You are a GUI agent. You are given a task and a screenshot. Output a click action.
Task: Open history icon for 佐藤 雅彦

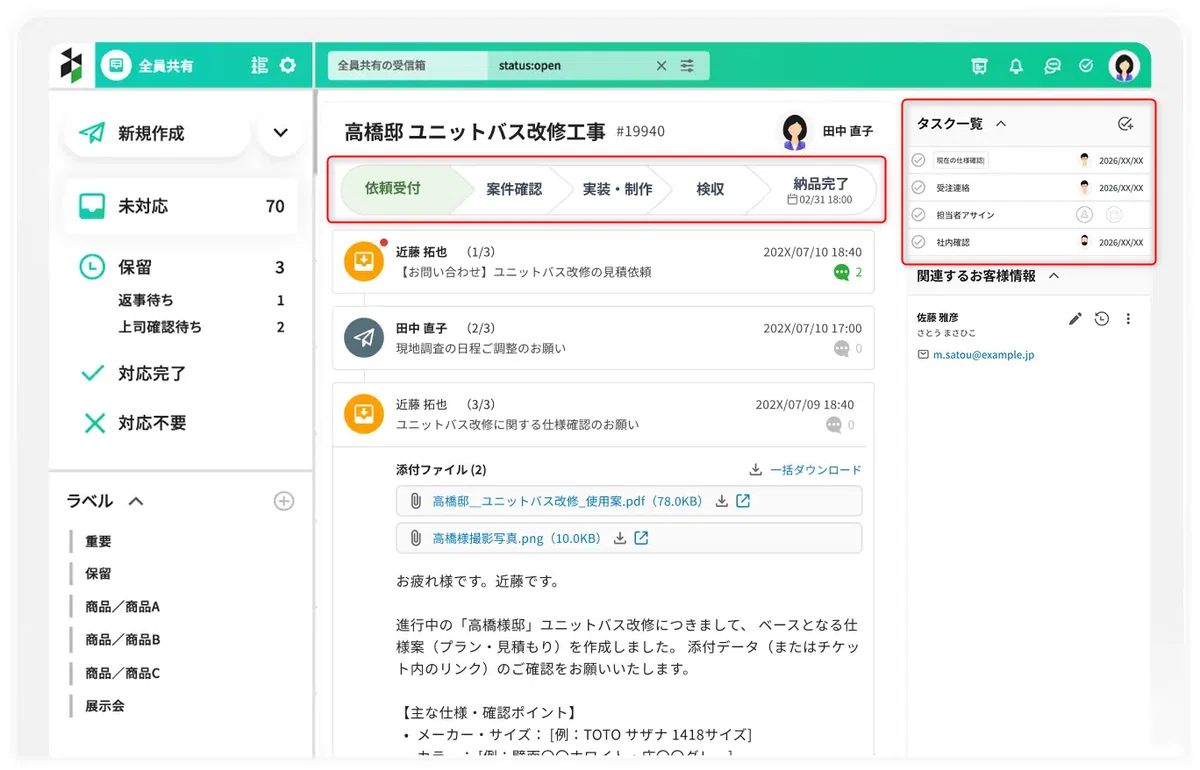click(x=1101, y=319)
